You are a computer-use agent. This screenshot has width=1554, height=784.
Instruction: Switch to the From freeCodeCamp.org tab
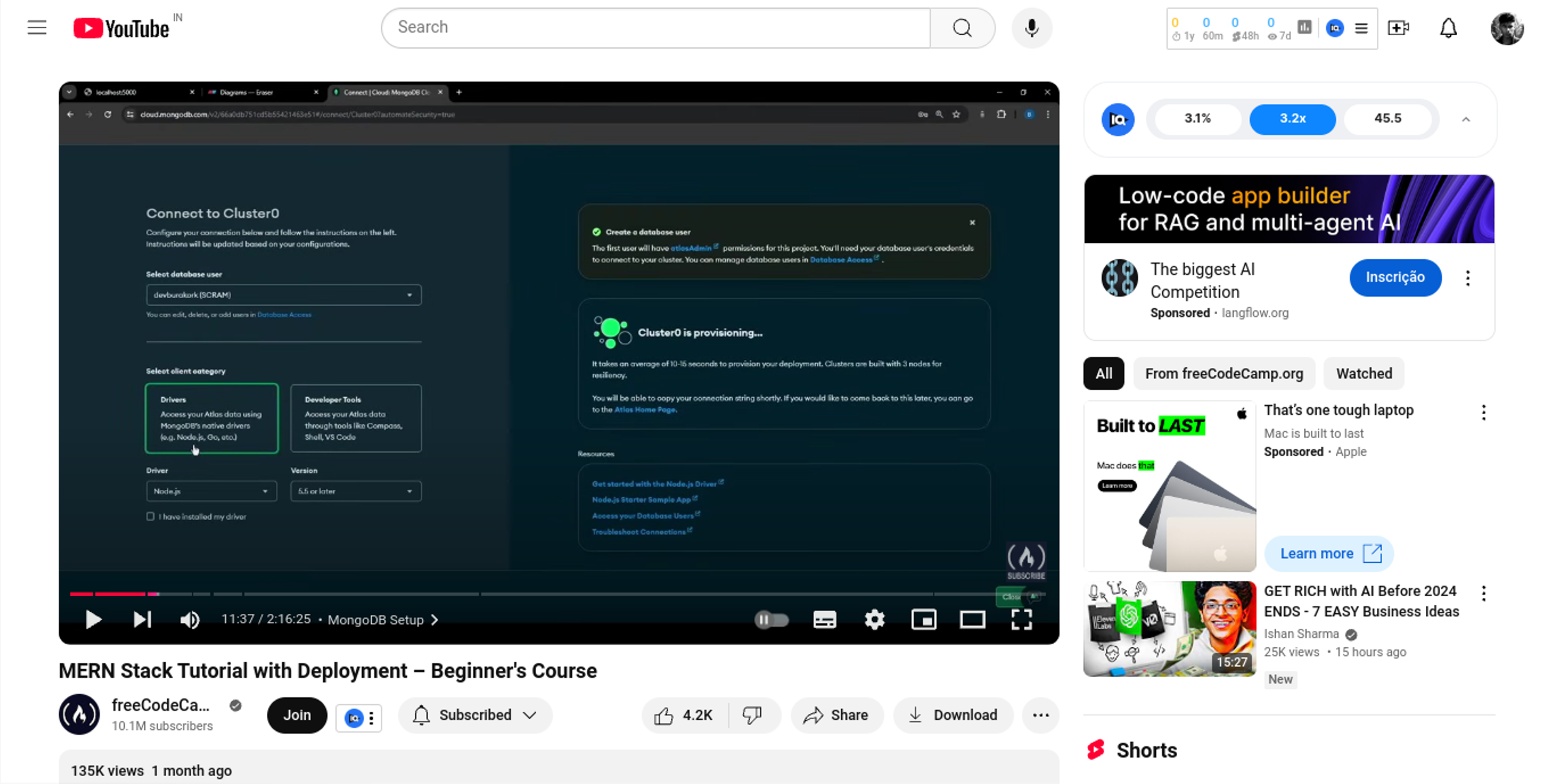(1224, 373)
